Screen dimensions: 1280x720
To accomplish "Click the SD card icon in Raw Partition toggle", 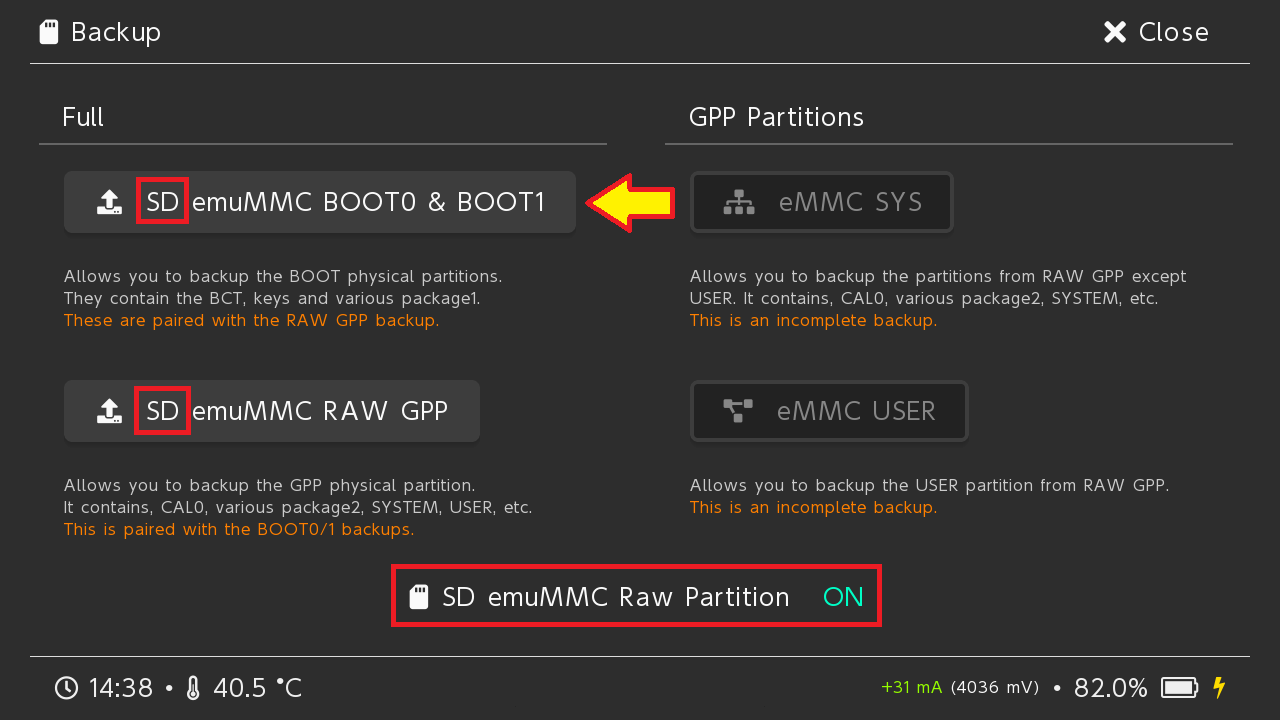I will (x=420, y=597).
